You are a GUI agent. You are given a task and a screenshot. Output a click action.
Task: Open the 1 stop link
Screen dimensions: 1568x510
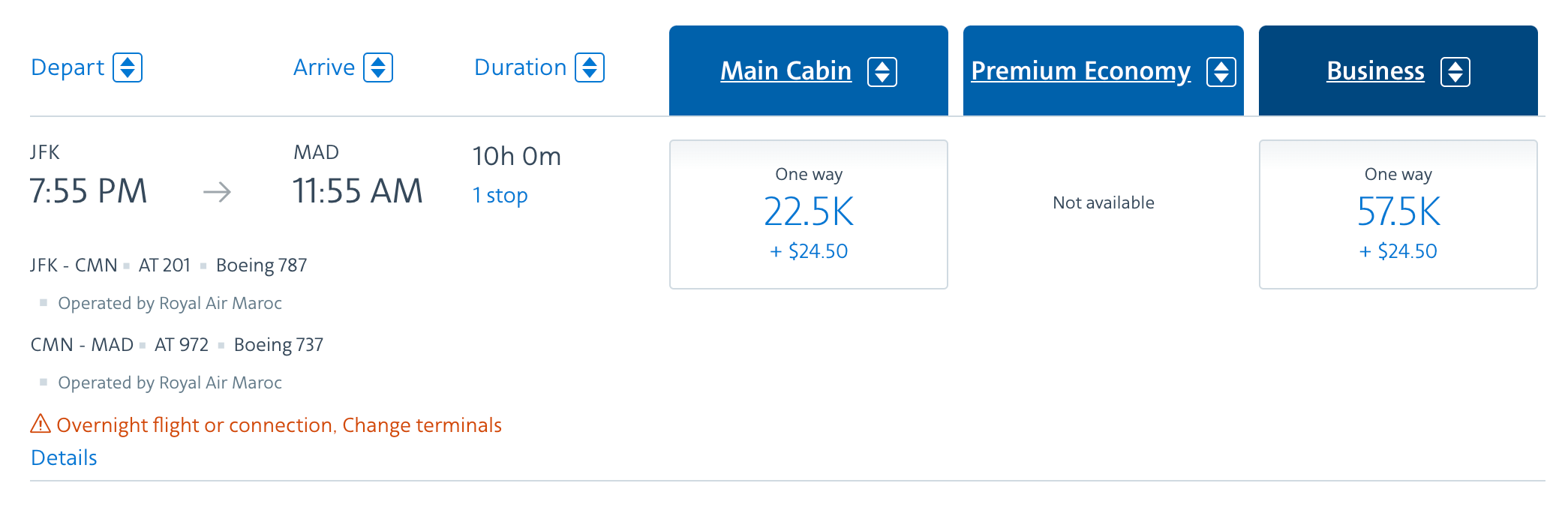pyautogui.click(x=500, y=196)
